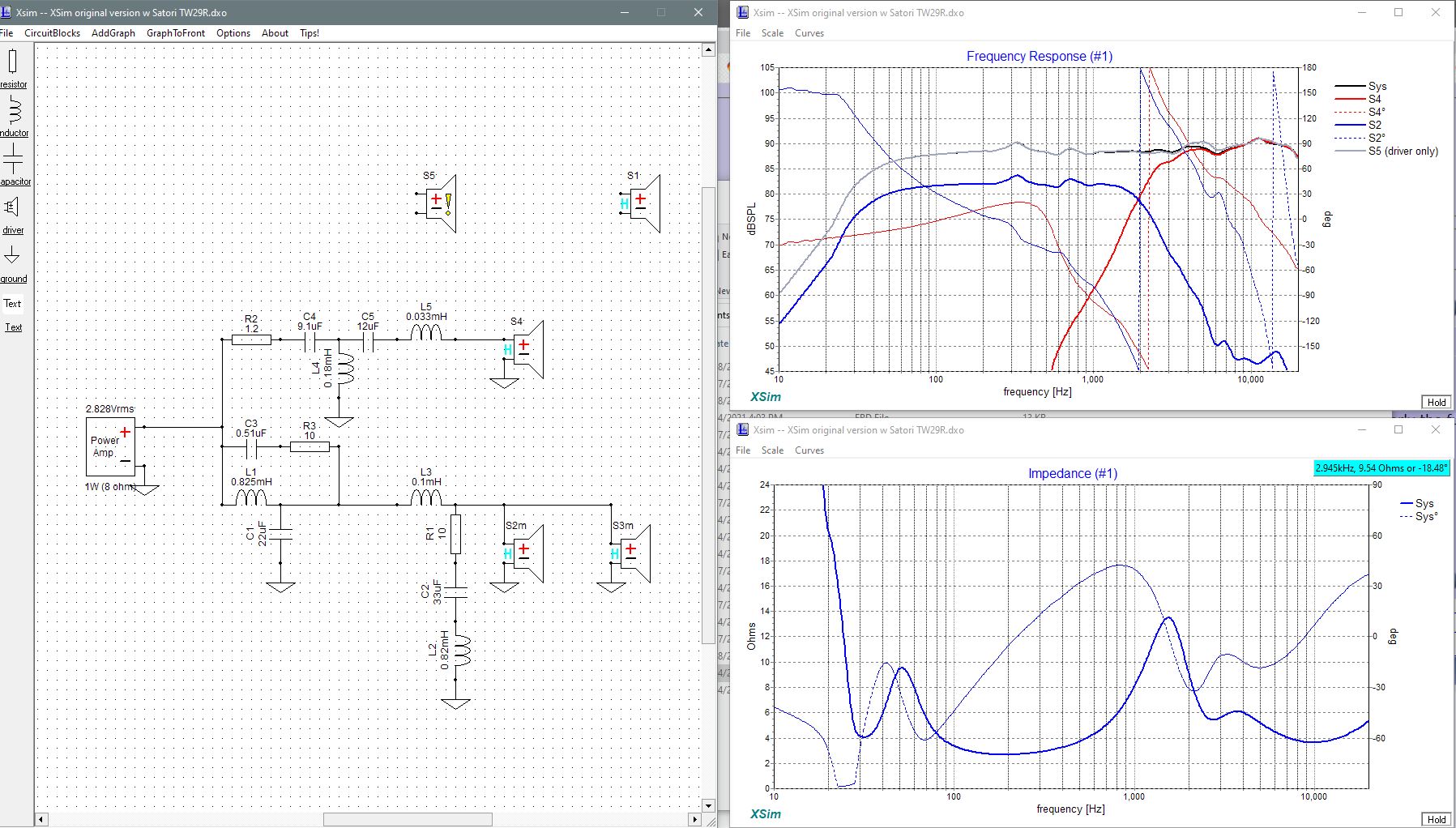The image size is (1456, 828).
Task: Click Hold button in Frequency Response window
Action: [x=1437, y=402]
